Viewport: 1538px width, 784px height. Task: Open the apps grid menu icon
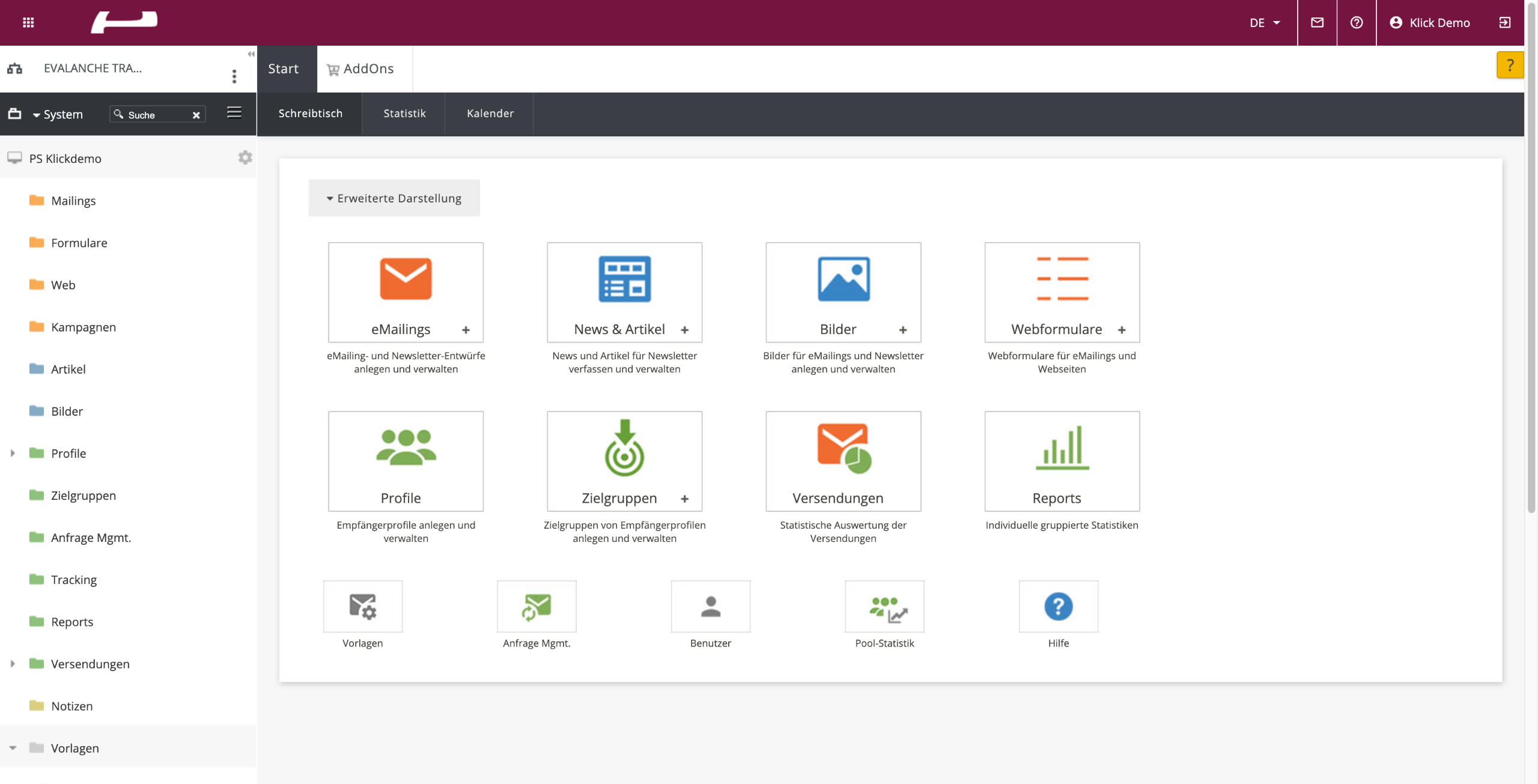(28, 23)
